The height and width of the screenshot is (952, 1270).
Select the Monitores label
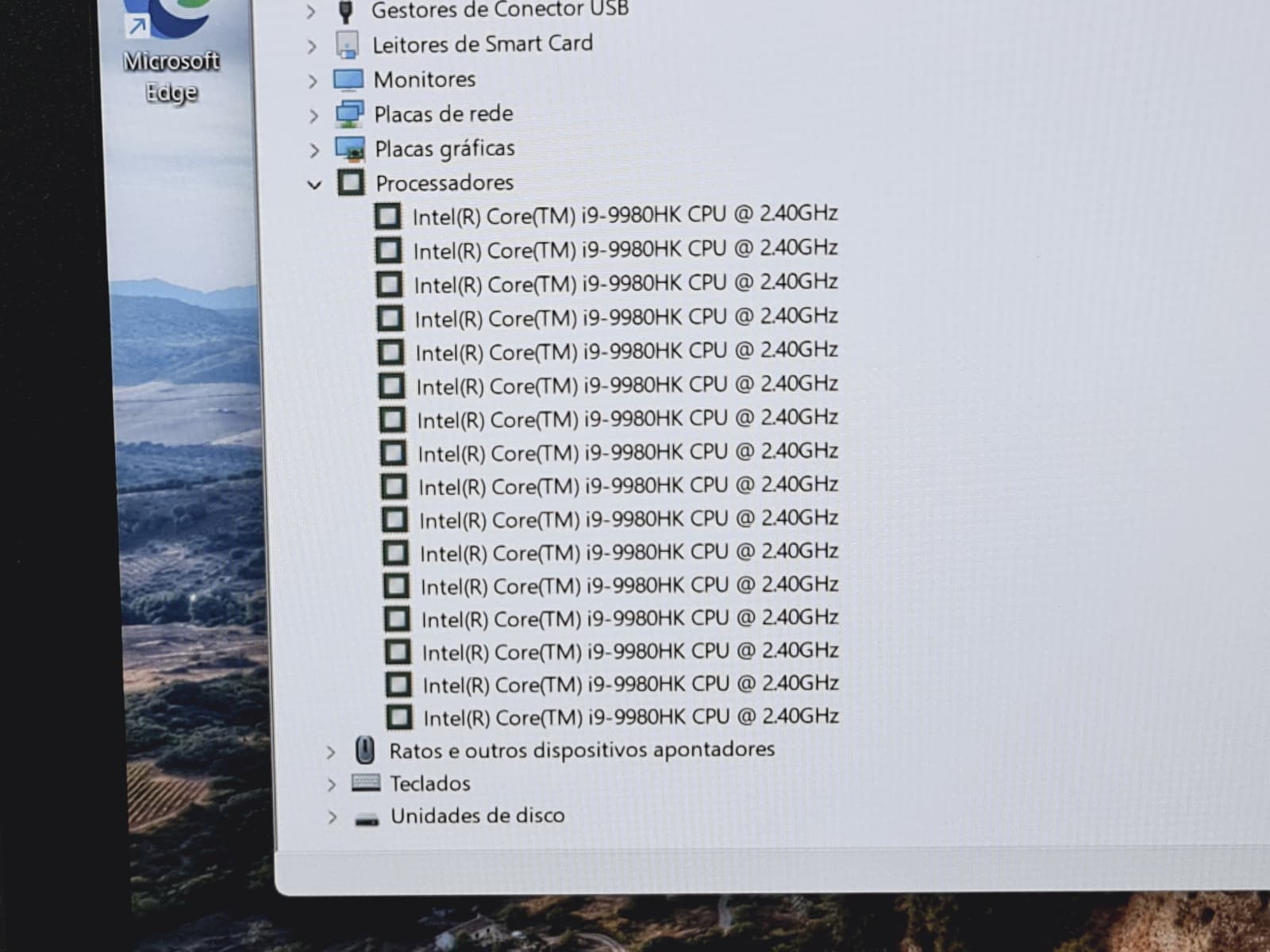coord(425,79)
